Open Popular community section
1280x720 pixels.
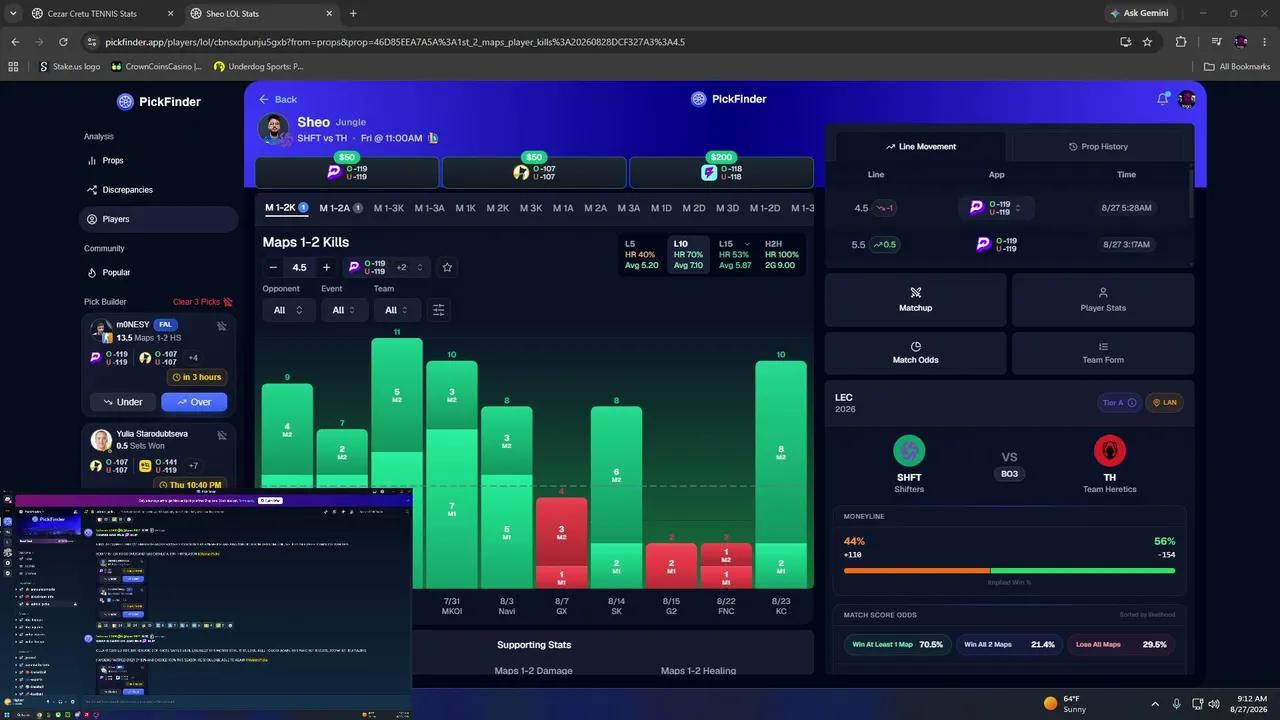coord(116,272)
